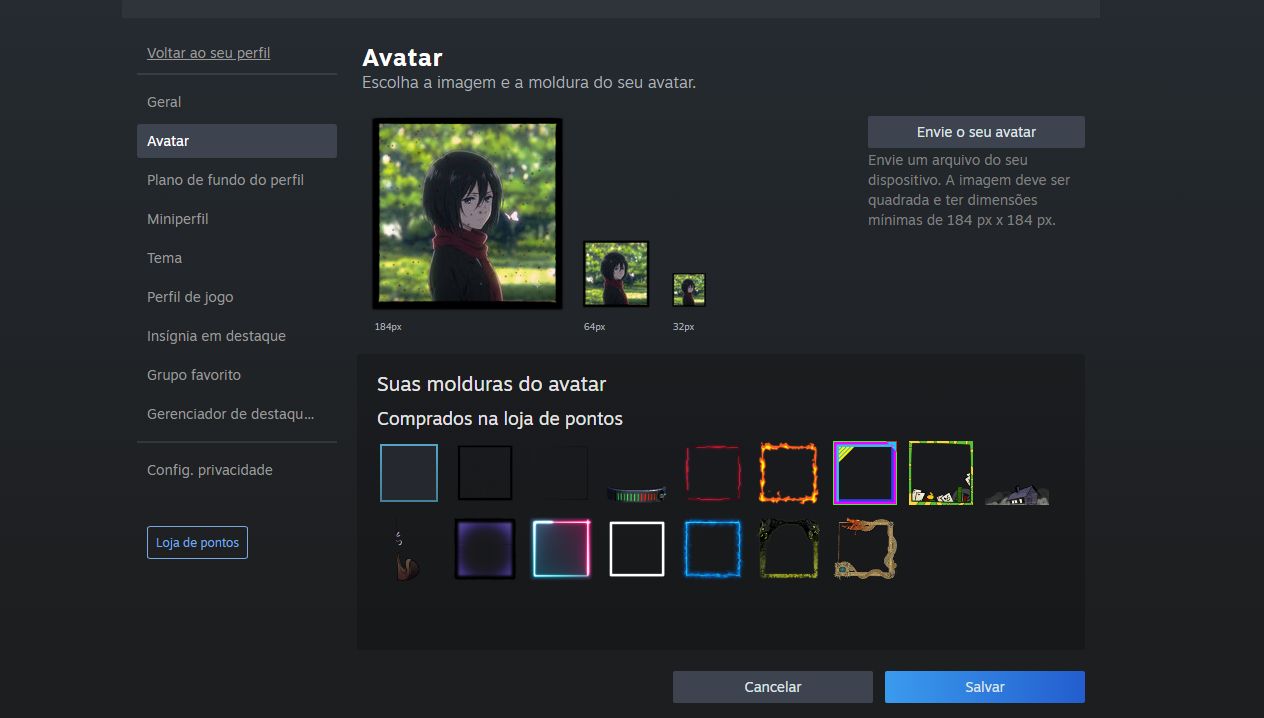The image size is (1264, 718).
Task: Click Envie o seu avatar button
Action: (976, 132)
